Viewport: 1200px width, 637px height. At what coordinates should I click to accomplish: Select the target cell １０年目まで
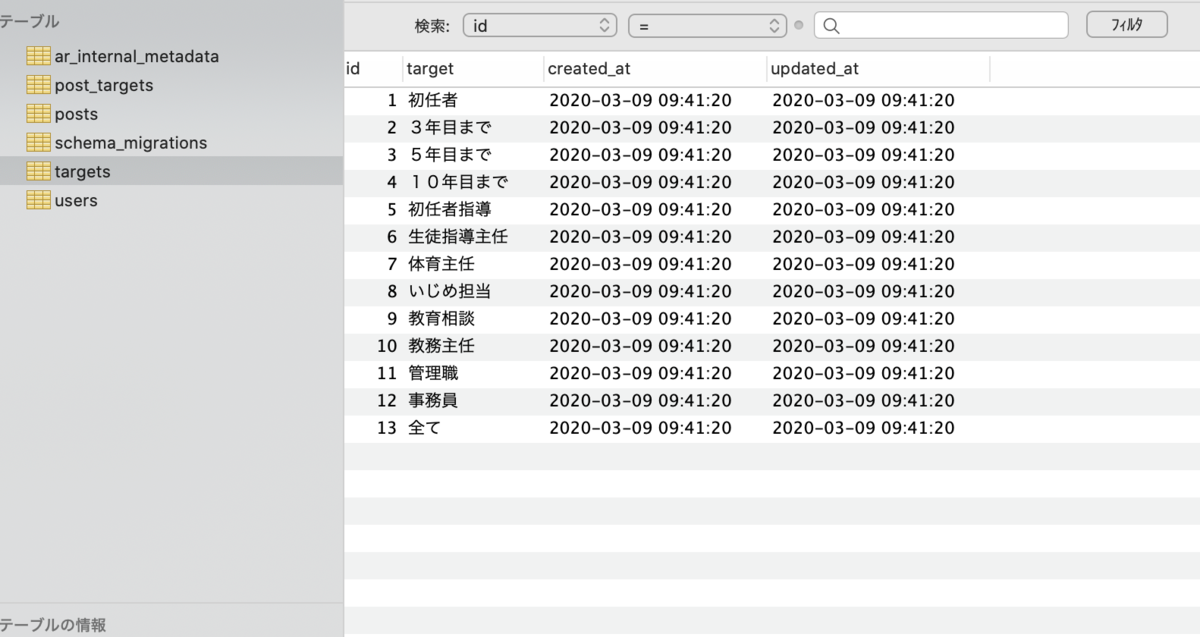click(x=458, y=182)
